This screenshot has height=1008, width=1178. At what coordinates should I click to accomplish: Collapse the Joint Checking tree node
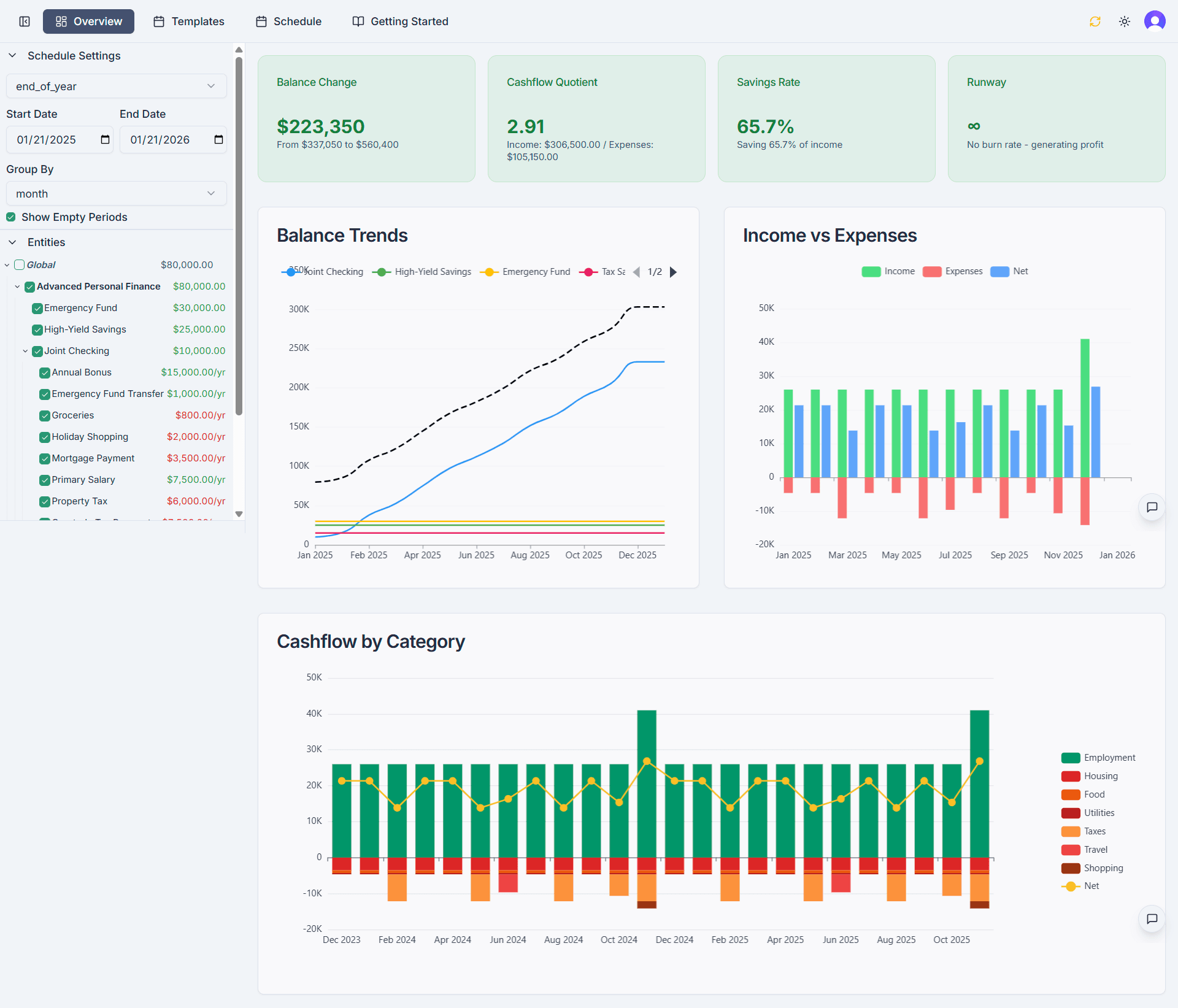tap(25, 351)
